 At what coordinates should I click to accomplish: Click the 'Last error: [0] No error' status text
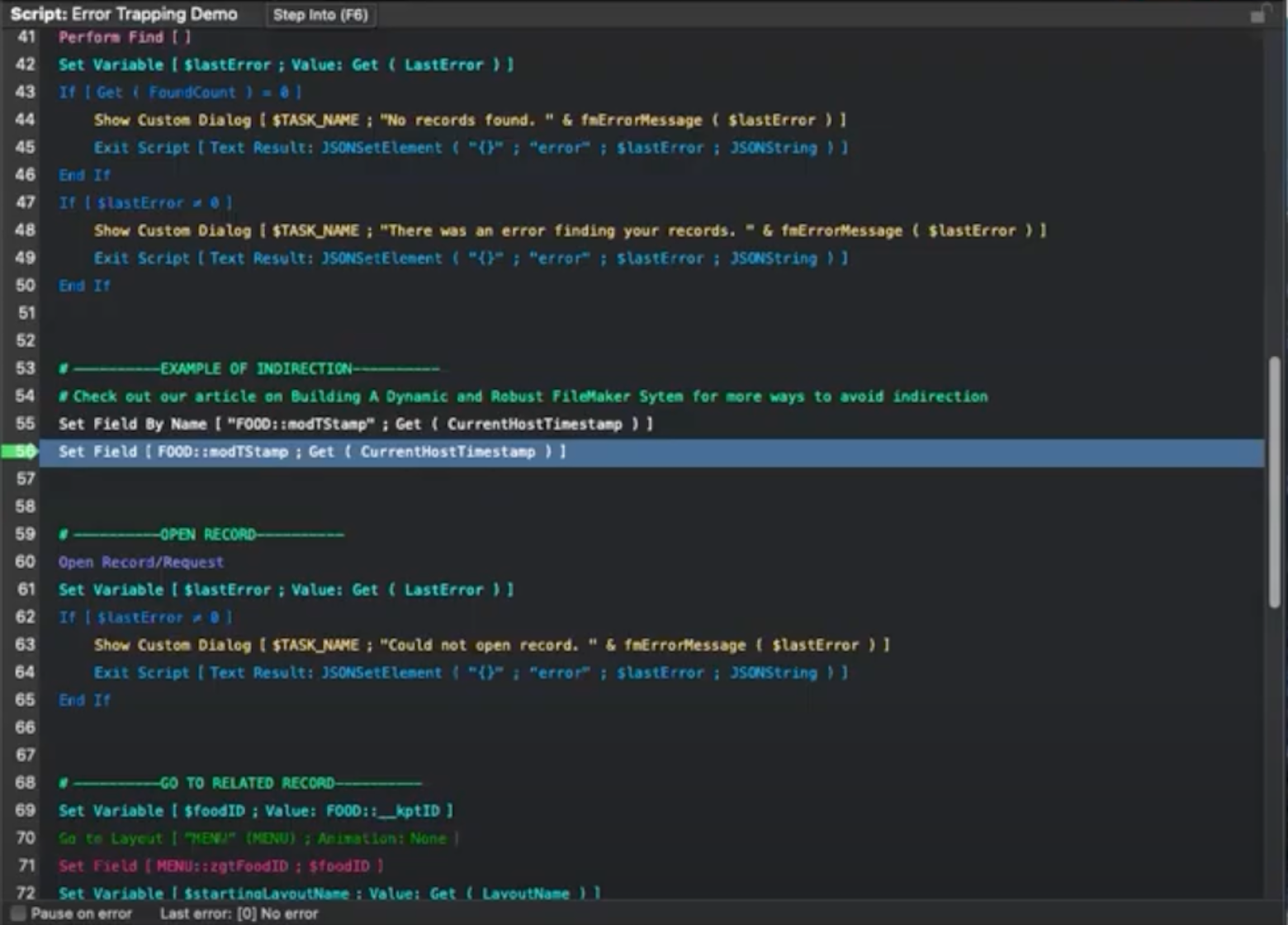[x=239, y=913]
